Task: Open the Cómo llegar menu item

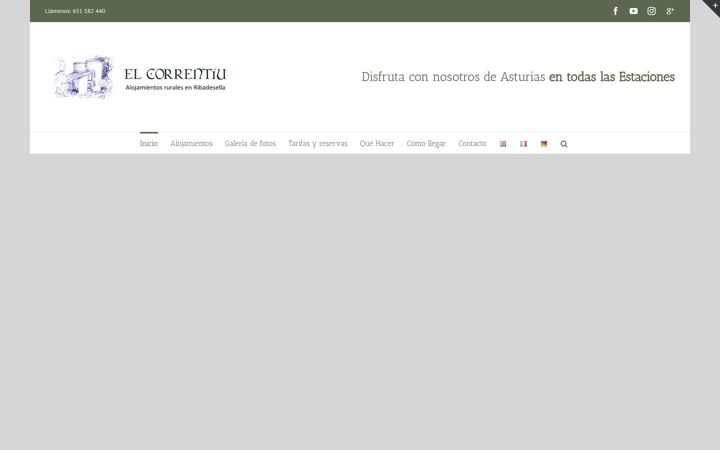Action: coord(426,143)
